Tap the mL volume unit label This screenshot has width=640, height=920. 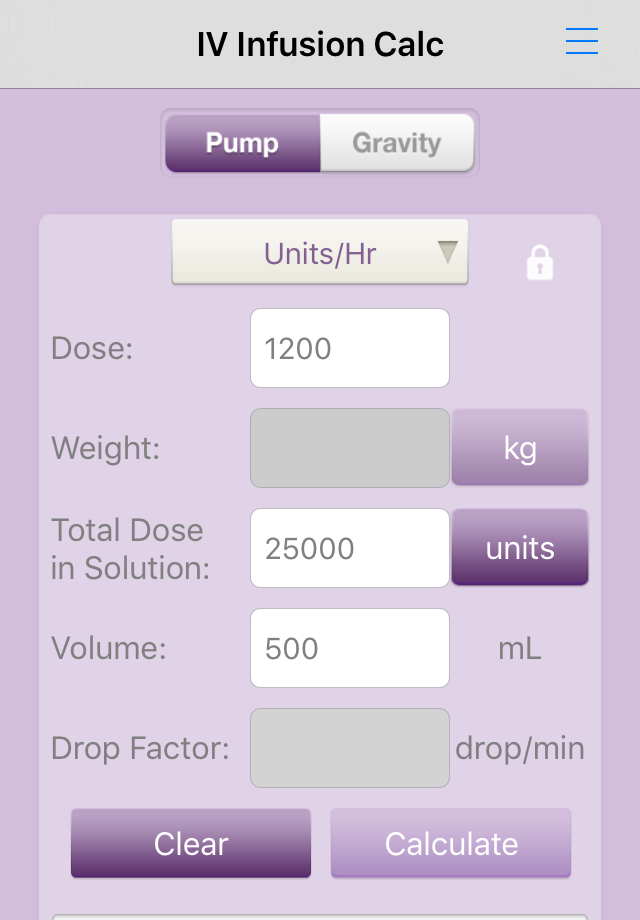pyautogui.click(x=520, y=648)
